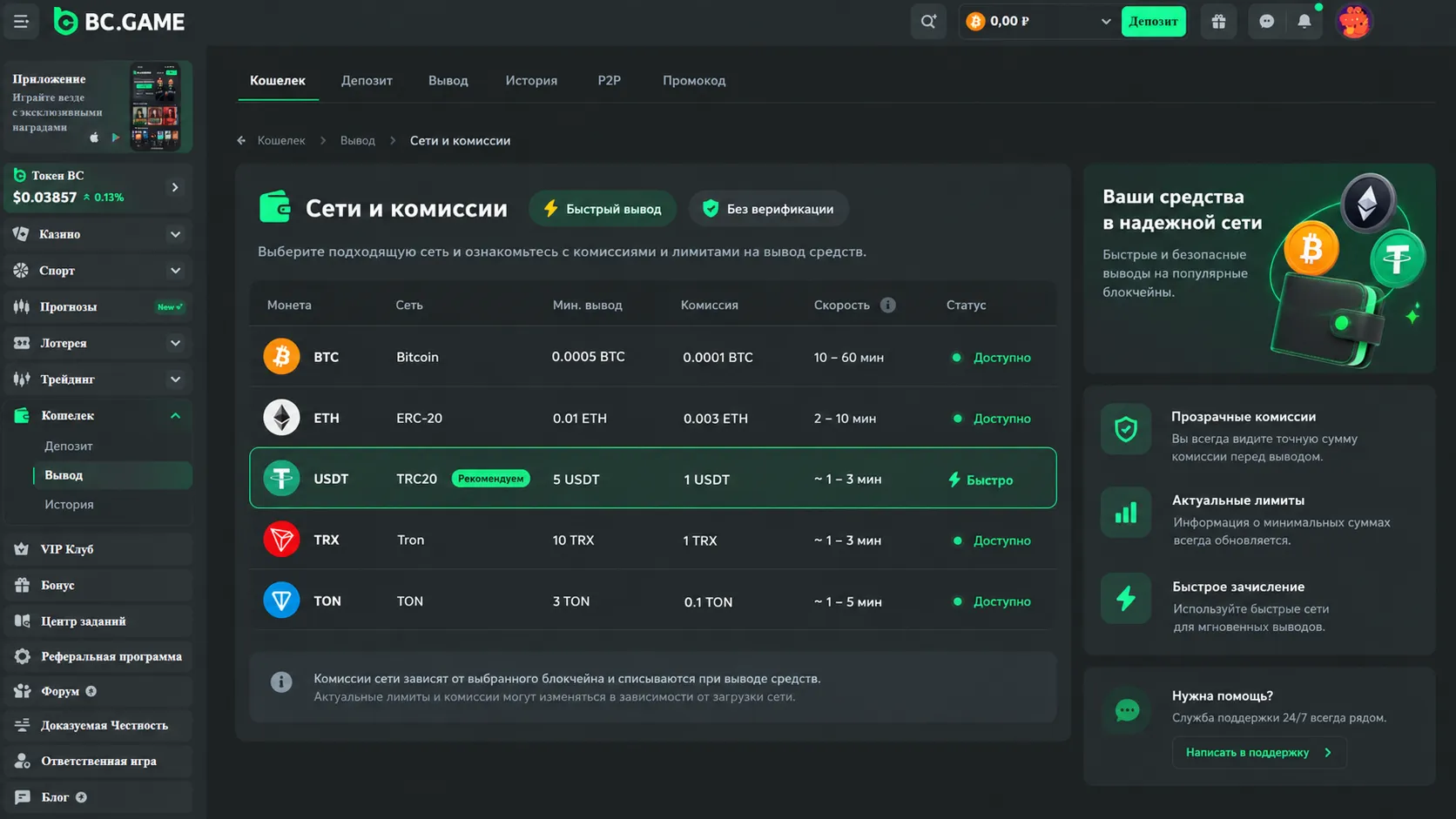Image resolution: width=1456 pixels, height=819 pixels.
Task: Open the user profile avatar
Action: pyautogui.click(x=1354, y=22)
